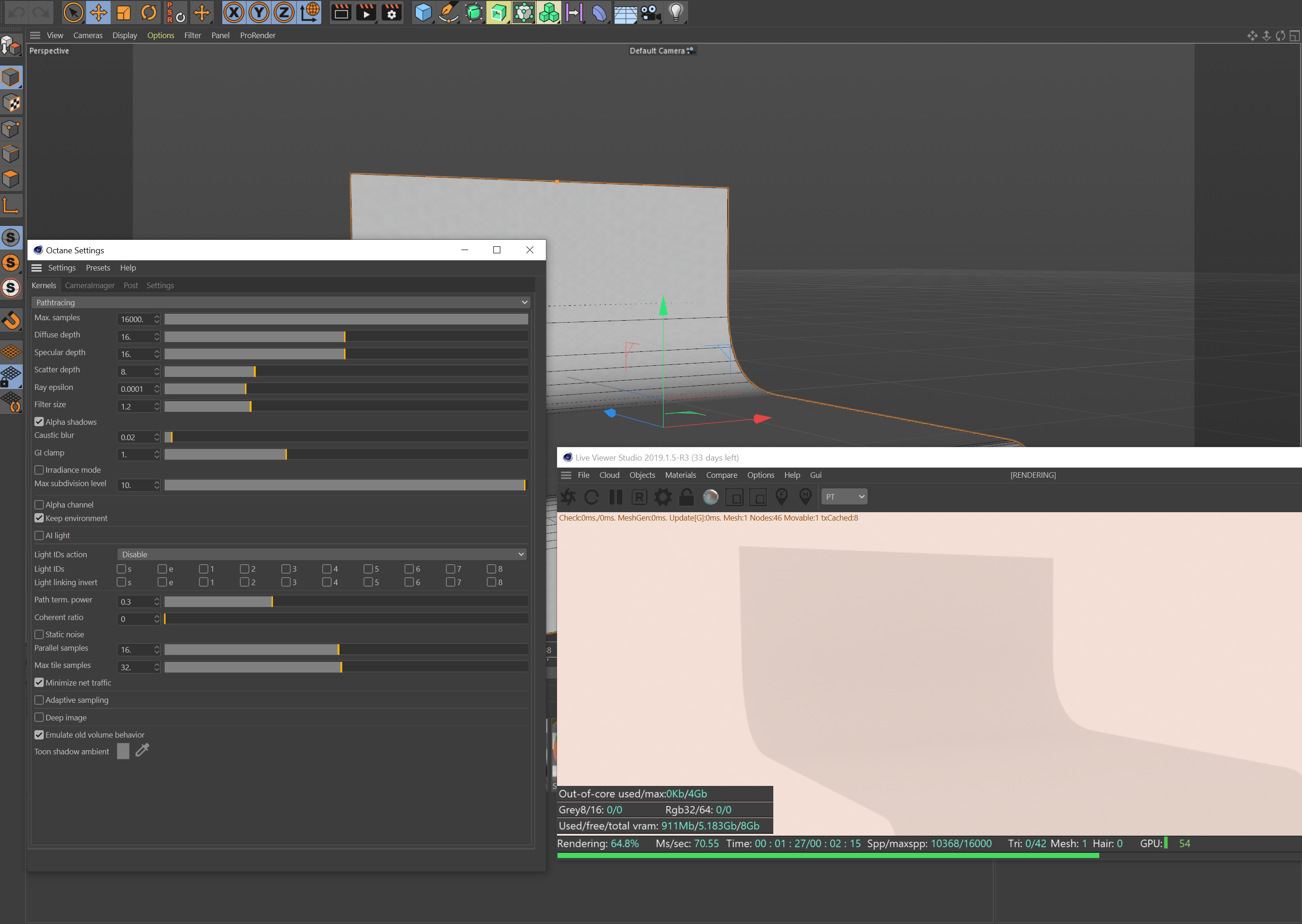Open Presets menu in Octane Settings
Screen dimensions: 1302x924
point(98,268)
